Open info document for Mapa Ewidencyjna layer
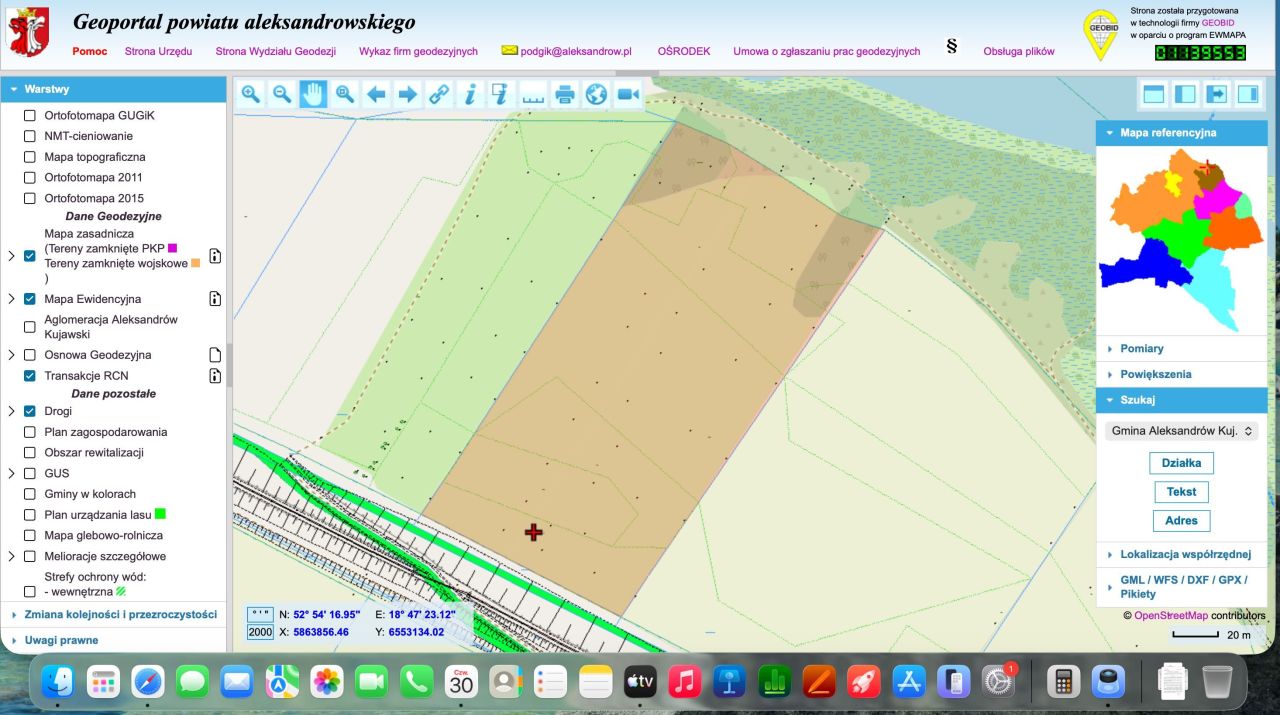The height and width of the screenshot is (715, 1280). pos(214,298)
